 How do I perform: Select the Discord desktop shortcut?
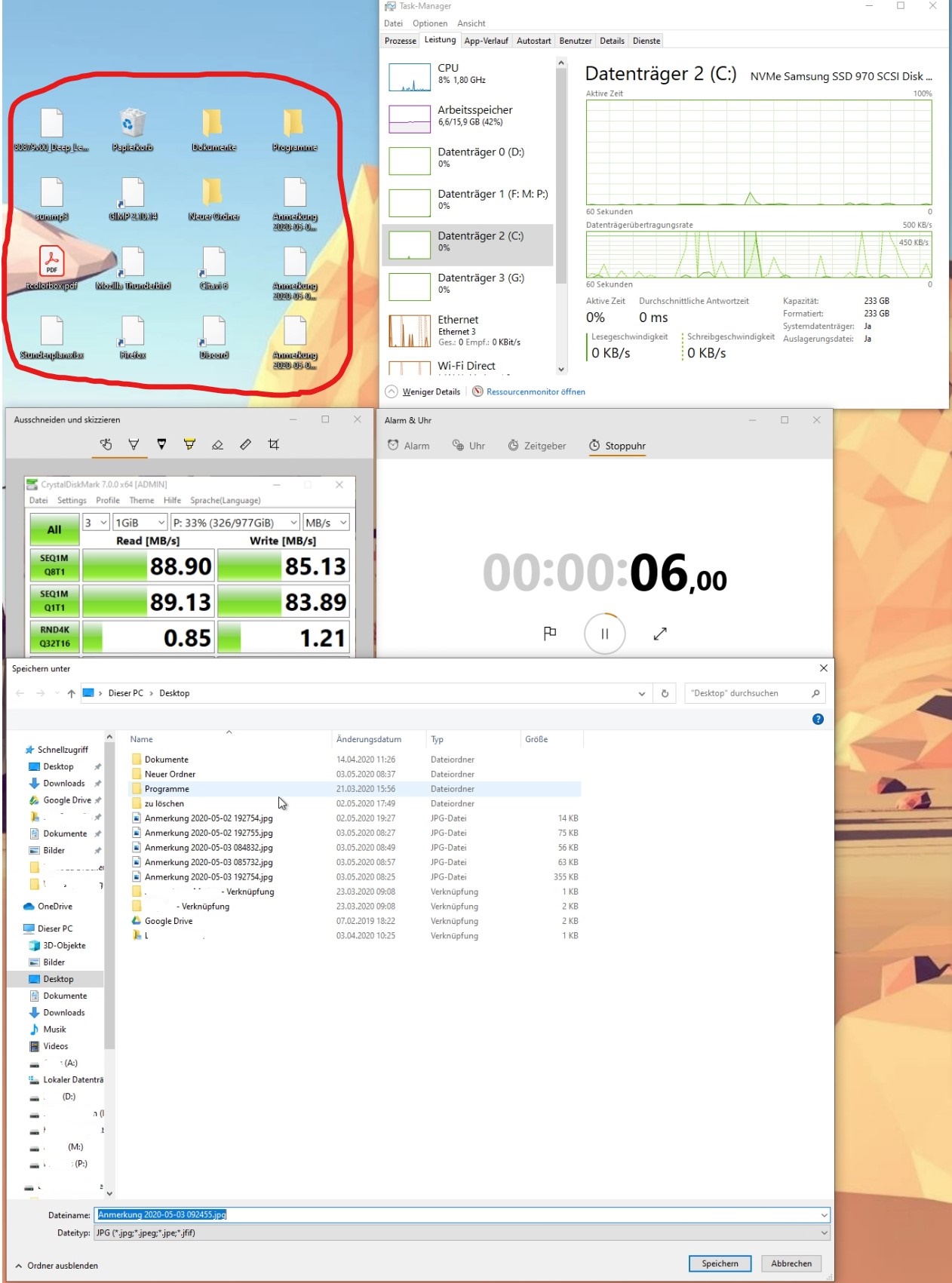[x=213, y=337]
